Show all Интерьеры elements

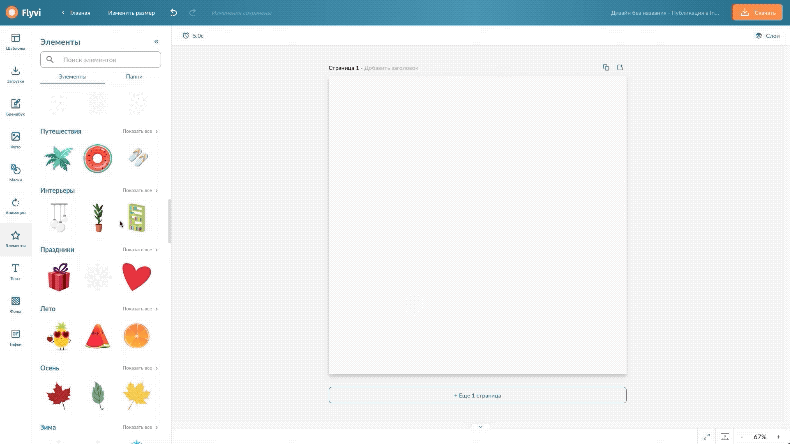(140, 191)
